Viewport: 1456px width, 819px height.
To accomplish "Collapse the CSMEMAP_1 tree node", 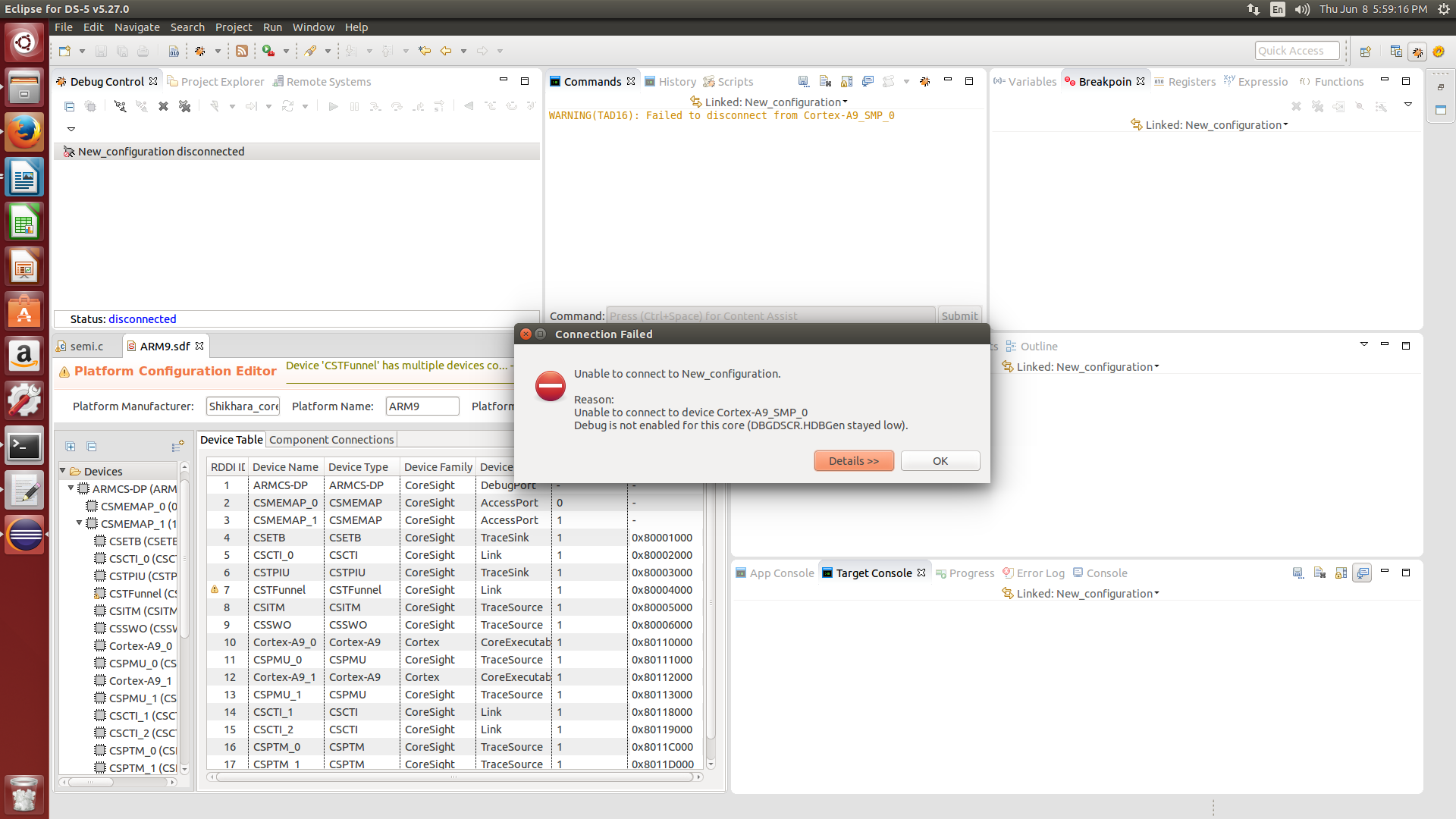I will (x=80, y=523).
